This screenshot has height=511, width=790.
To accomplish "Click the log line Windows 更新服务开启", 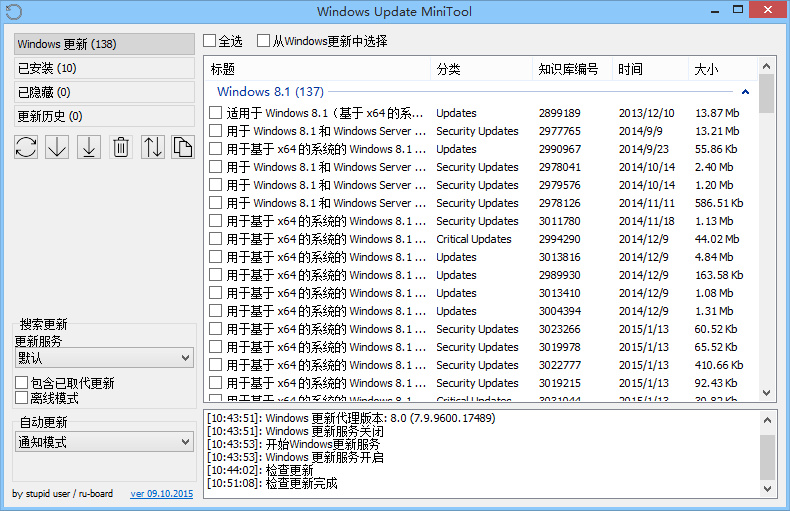I will click(x=295, y=457).
